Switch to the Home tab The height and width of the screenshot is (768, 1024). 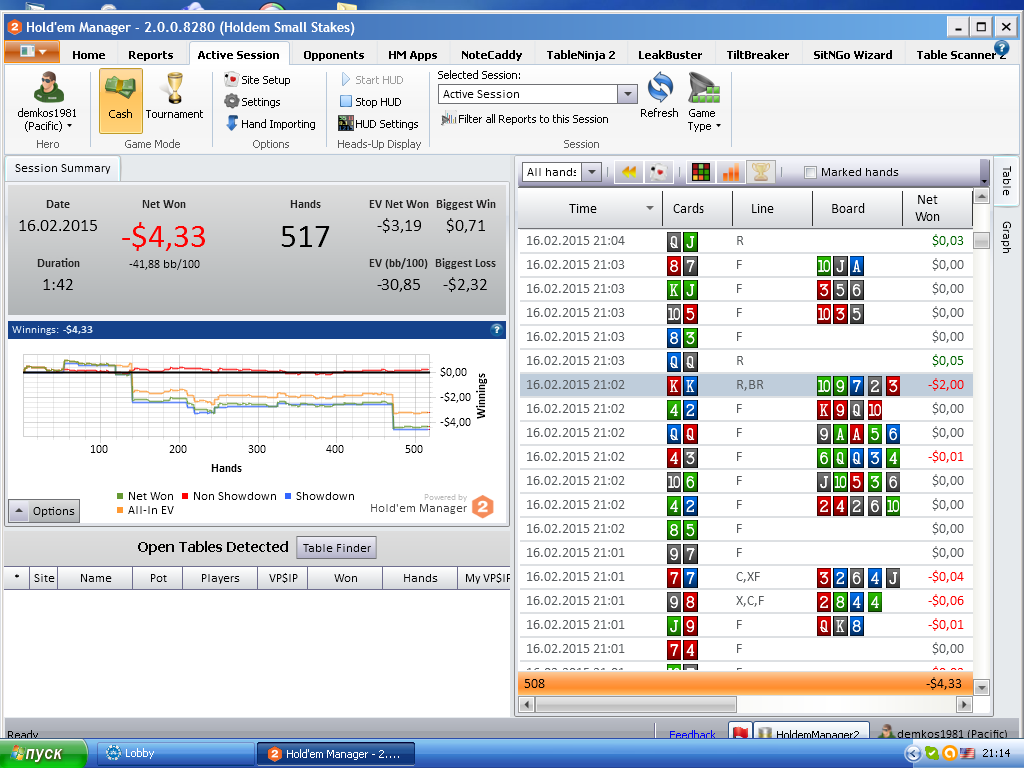pyautogui.click(x=89, y=55)
